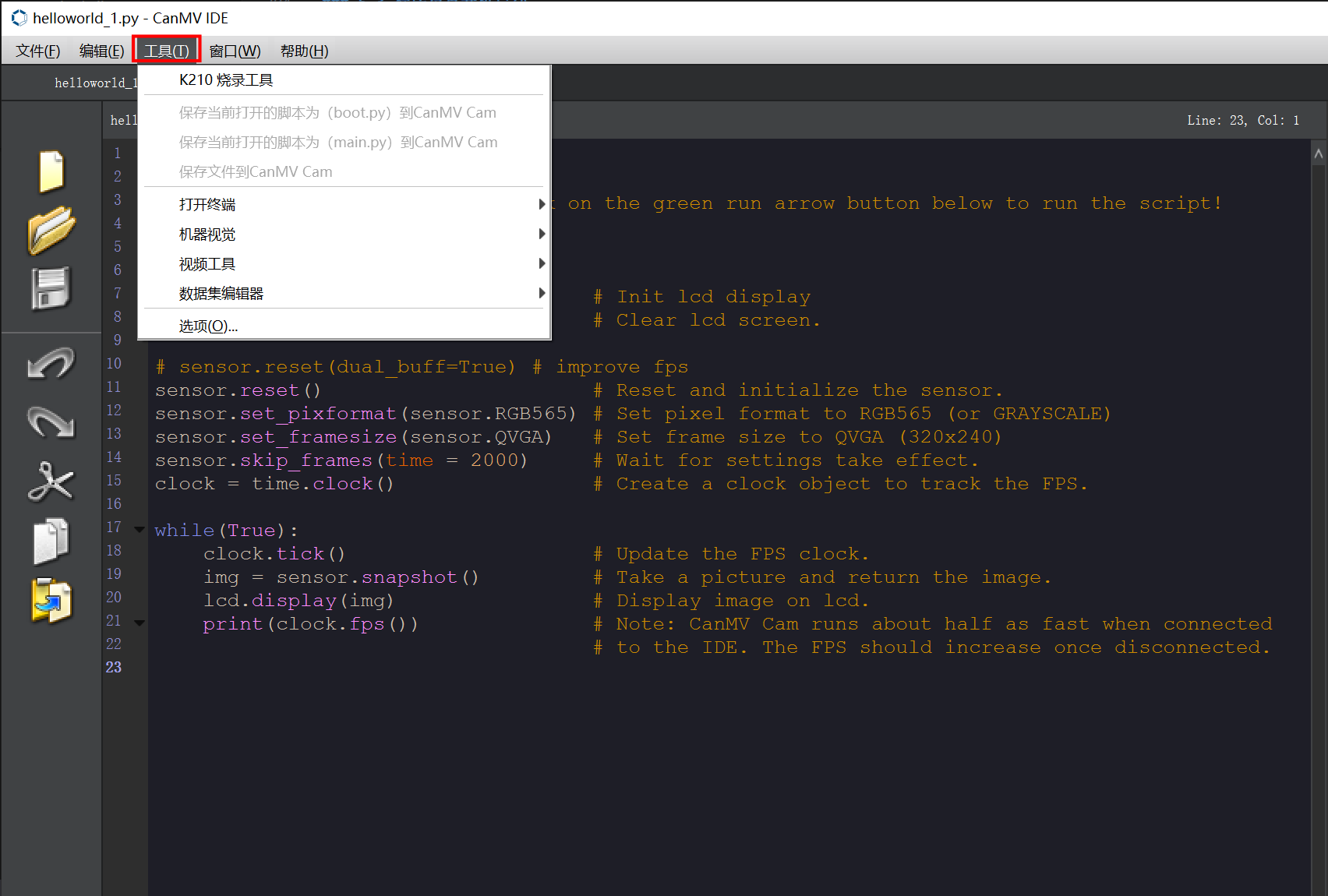Toggle the fold arrow on line 21

click(140, 623)
